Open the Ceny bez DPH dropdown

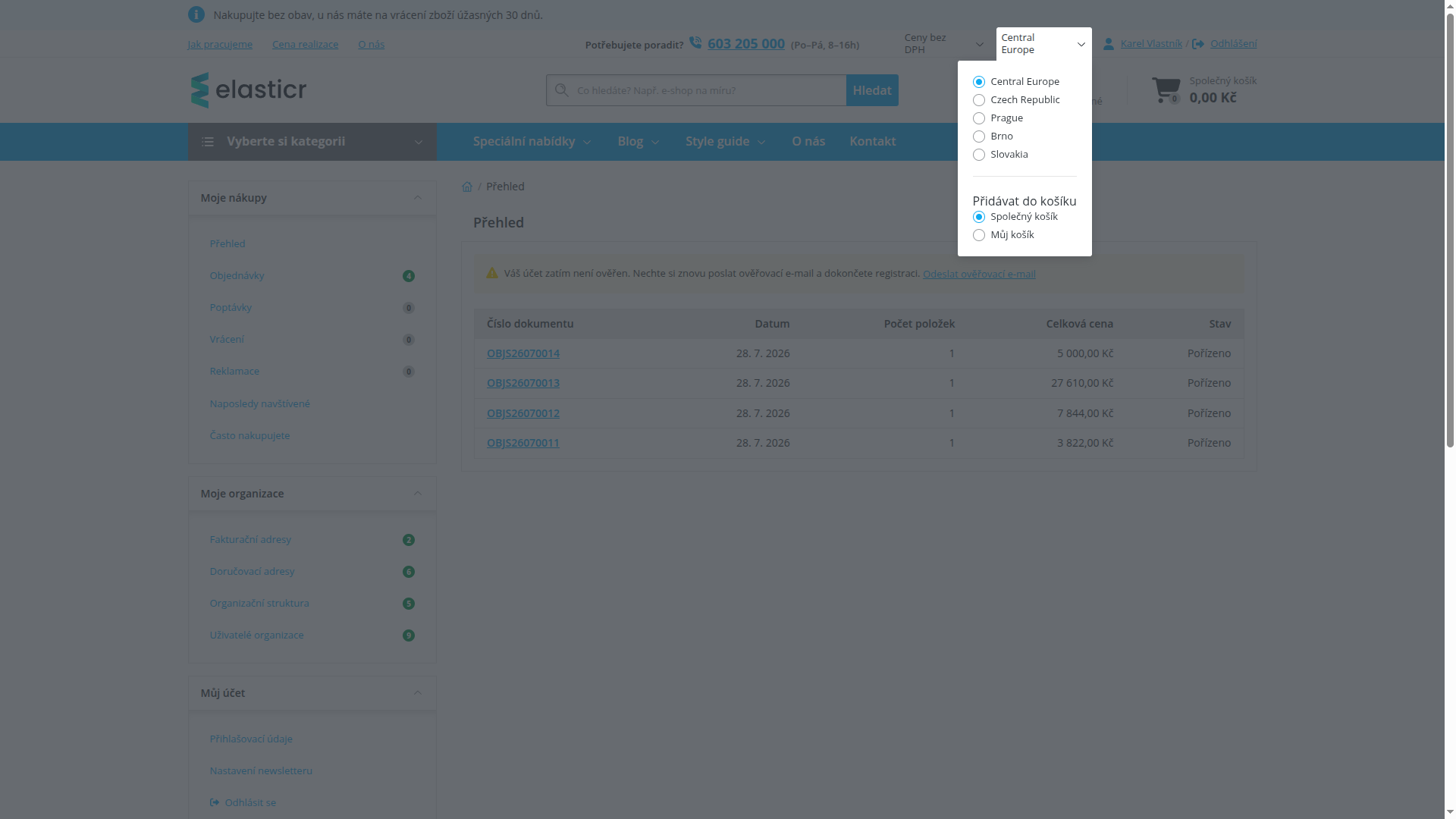(x=943, y=44)
